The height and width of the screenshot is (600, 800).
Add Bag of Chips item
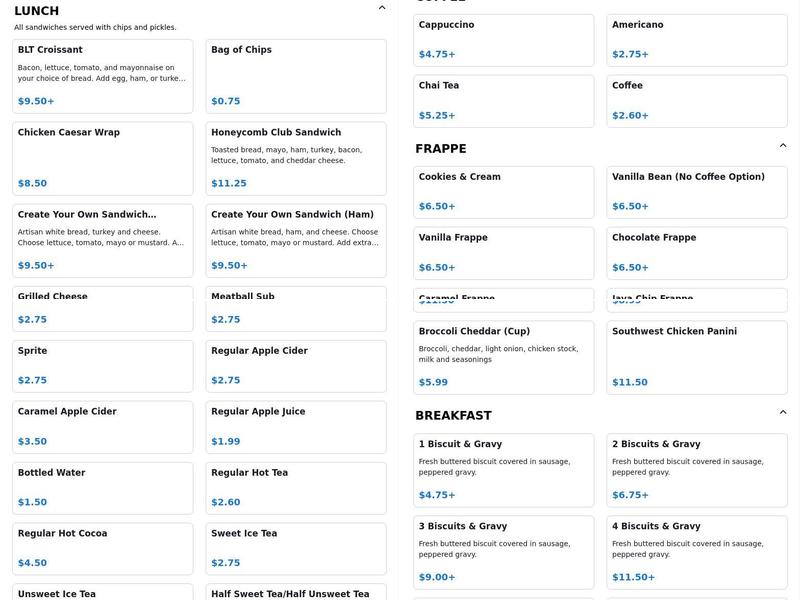pos(296,76)
